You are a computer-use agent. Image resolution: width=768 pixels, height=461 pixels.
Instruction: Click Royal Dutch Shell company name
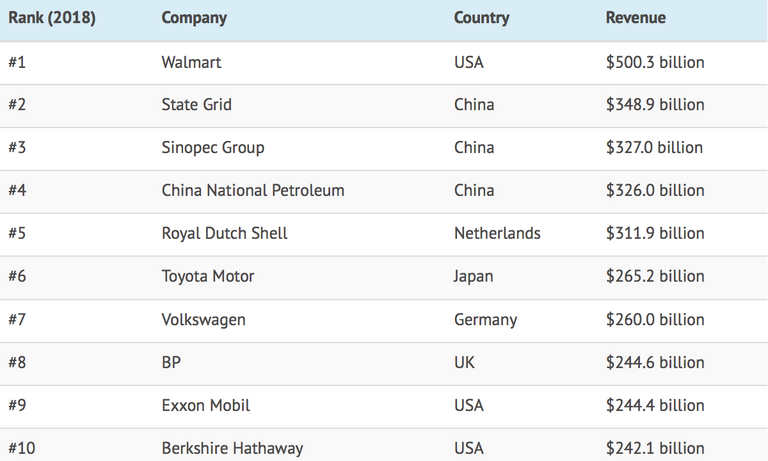(x=224, y=234)
